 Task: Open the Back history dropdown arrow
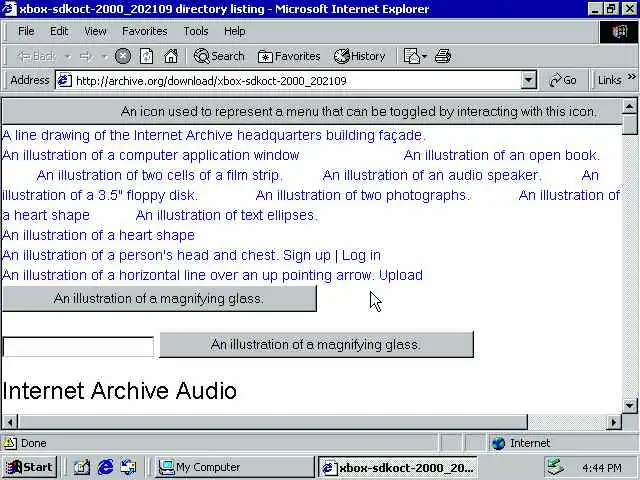(x=68, y=57)
